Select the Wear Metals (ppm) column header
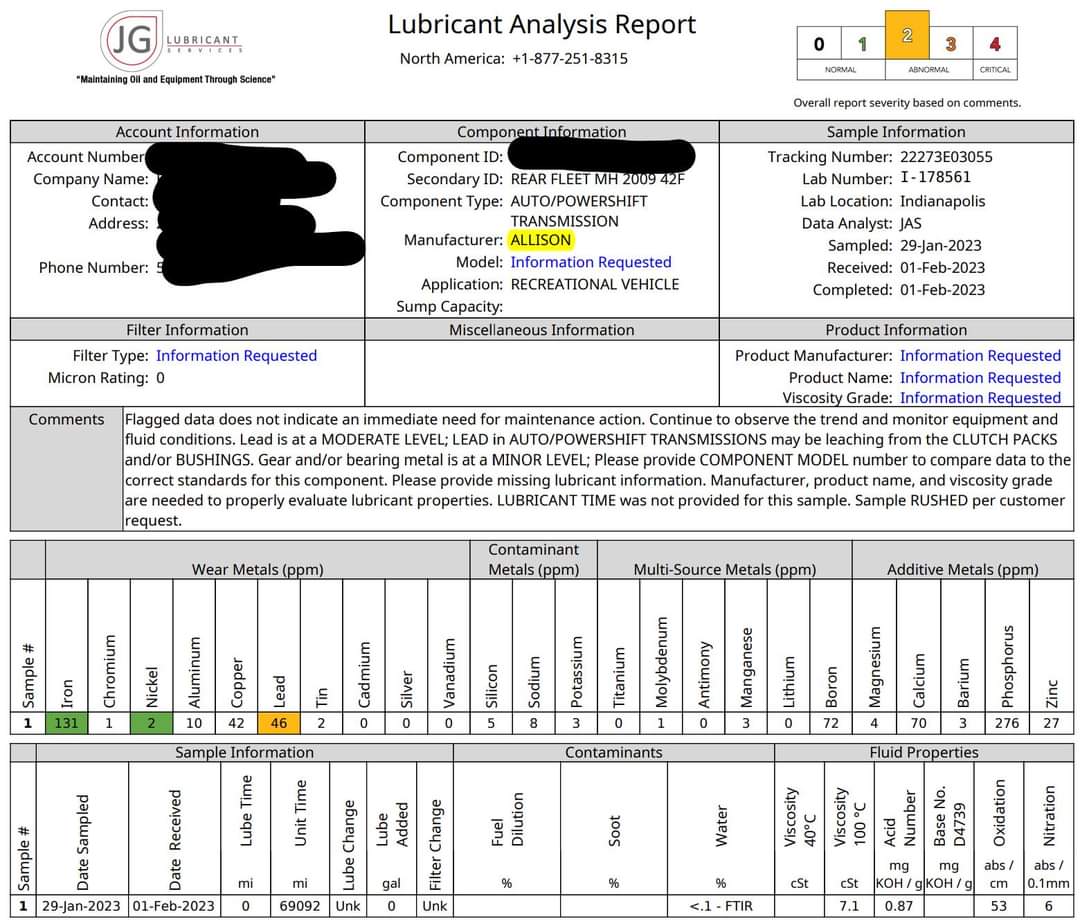Viewport: 1080px width, 921px height. [257, 570]
